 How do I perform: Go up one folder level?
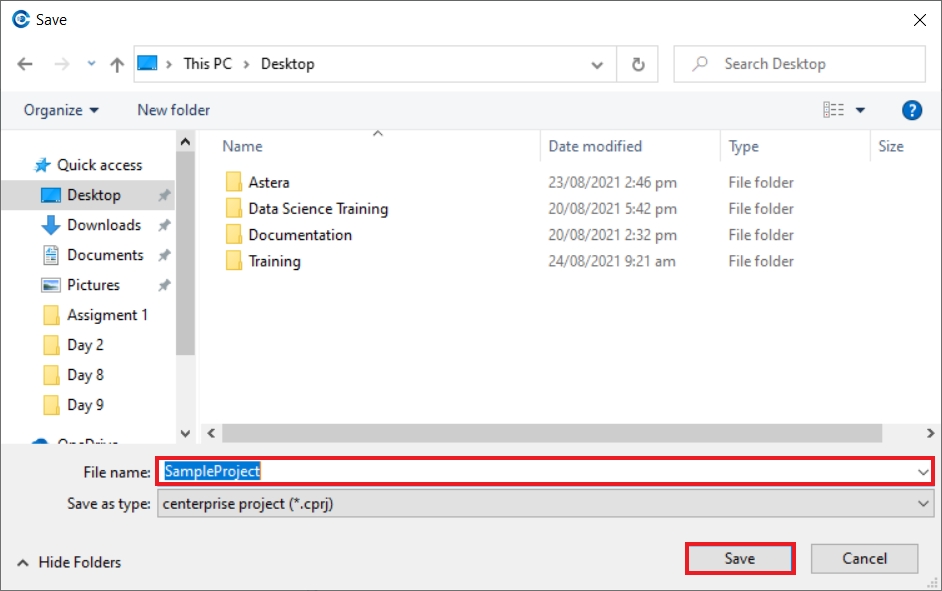(x=117, y=64)
